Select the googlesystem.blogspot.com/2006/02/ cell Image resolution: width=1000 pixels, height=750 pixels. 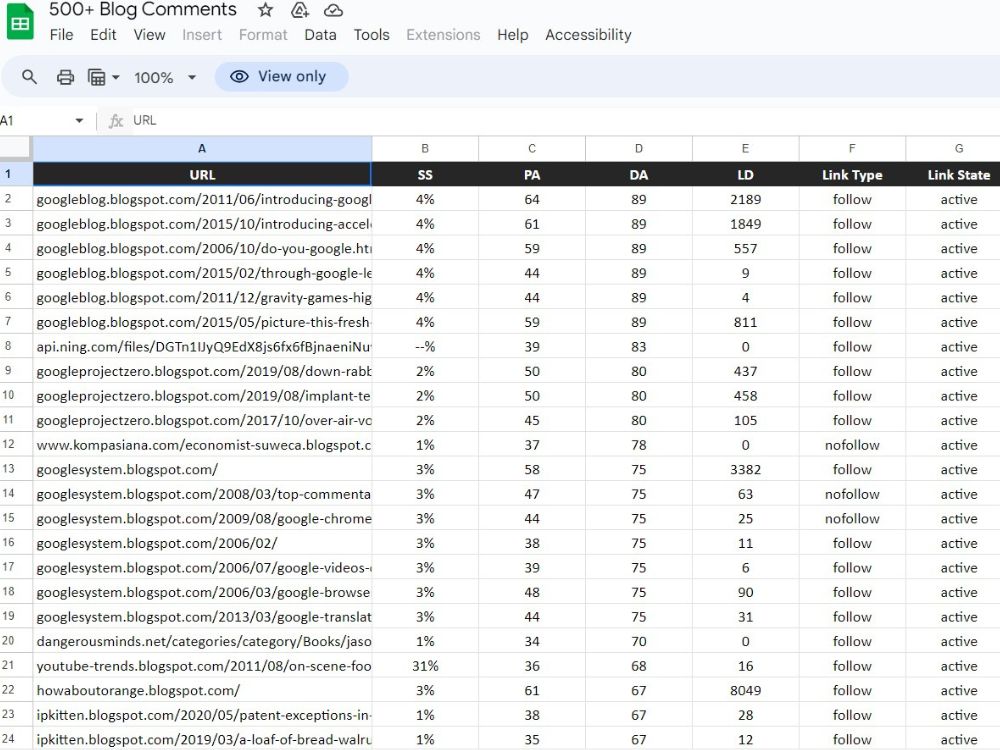[x=202, y=543]
